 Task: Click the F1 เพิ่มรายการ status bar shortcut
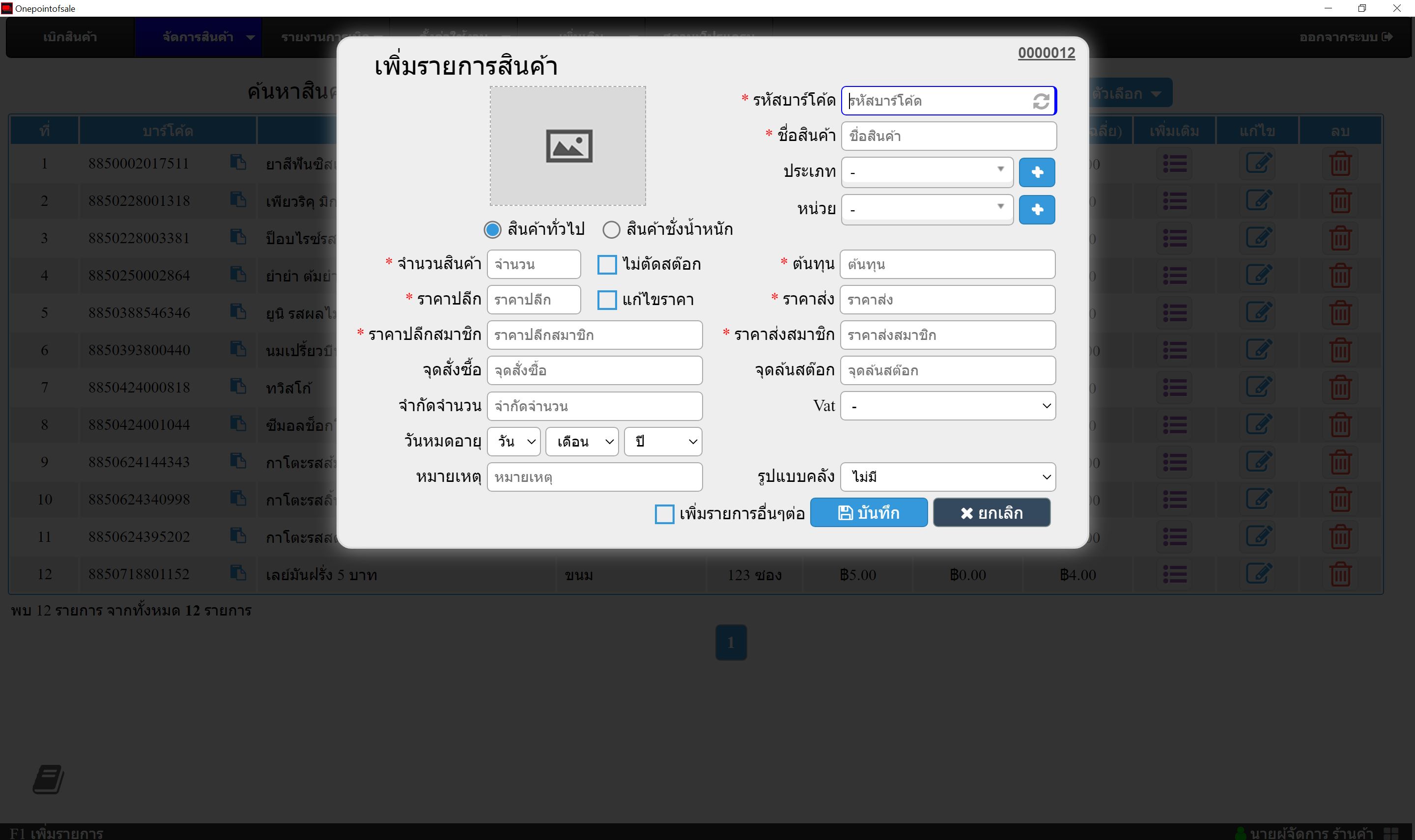(57, 833)
